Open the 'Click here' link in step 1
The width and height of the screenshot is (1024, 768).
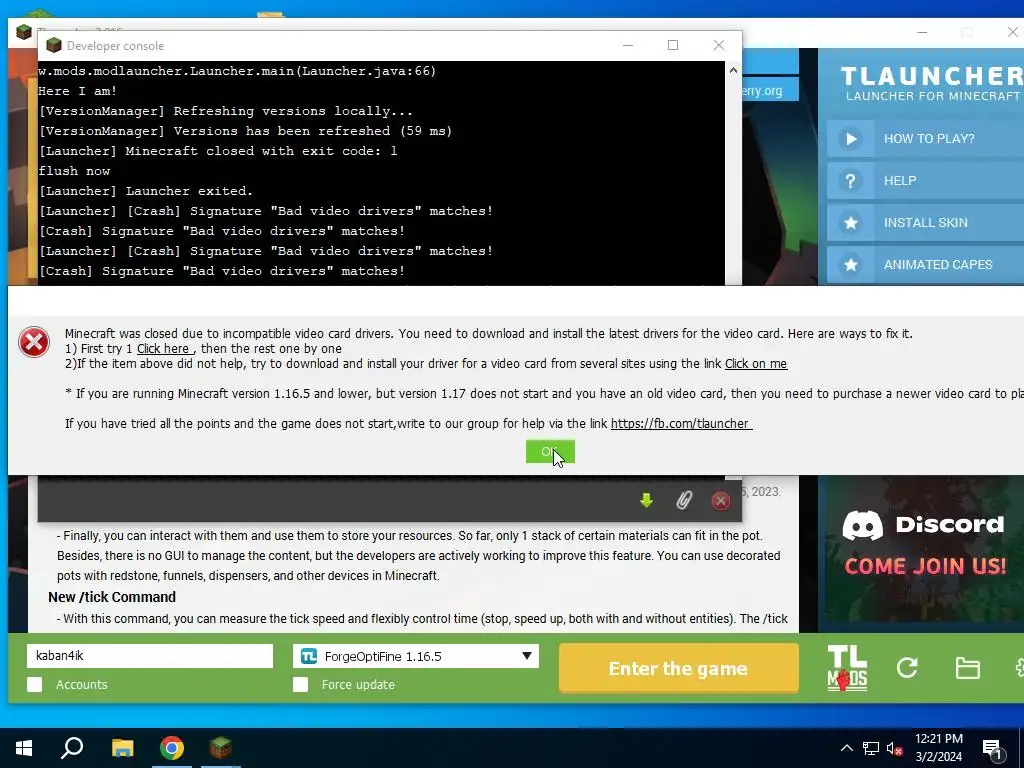point(163,349)
